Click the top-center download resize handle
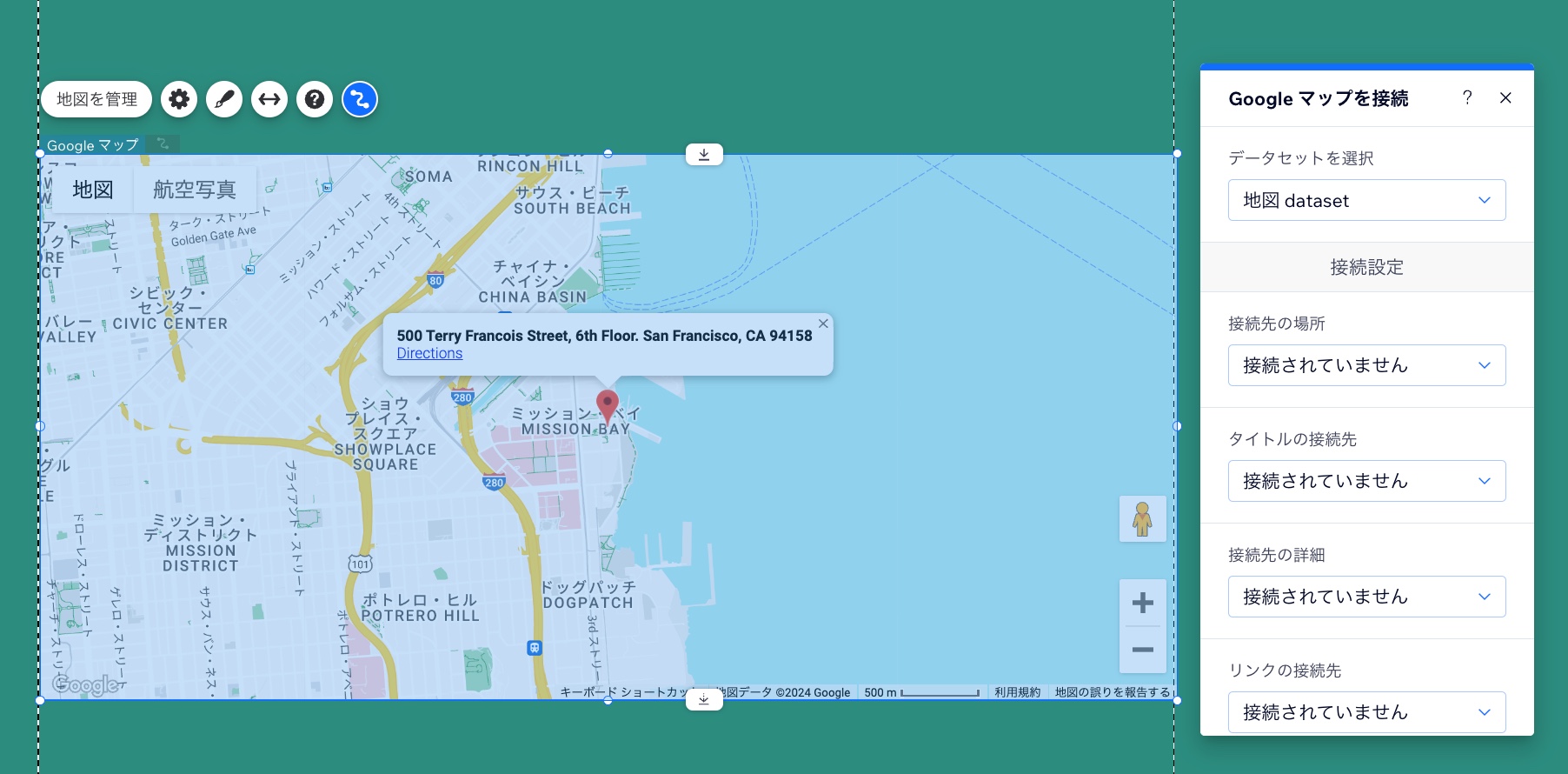 click(x=704, y=155)
